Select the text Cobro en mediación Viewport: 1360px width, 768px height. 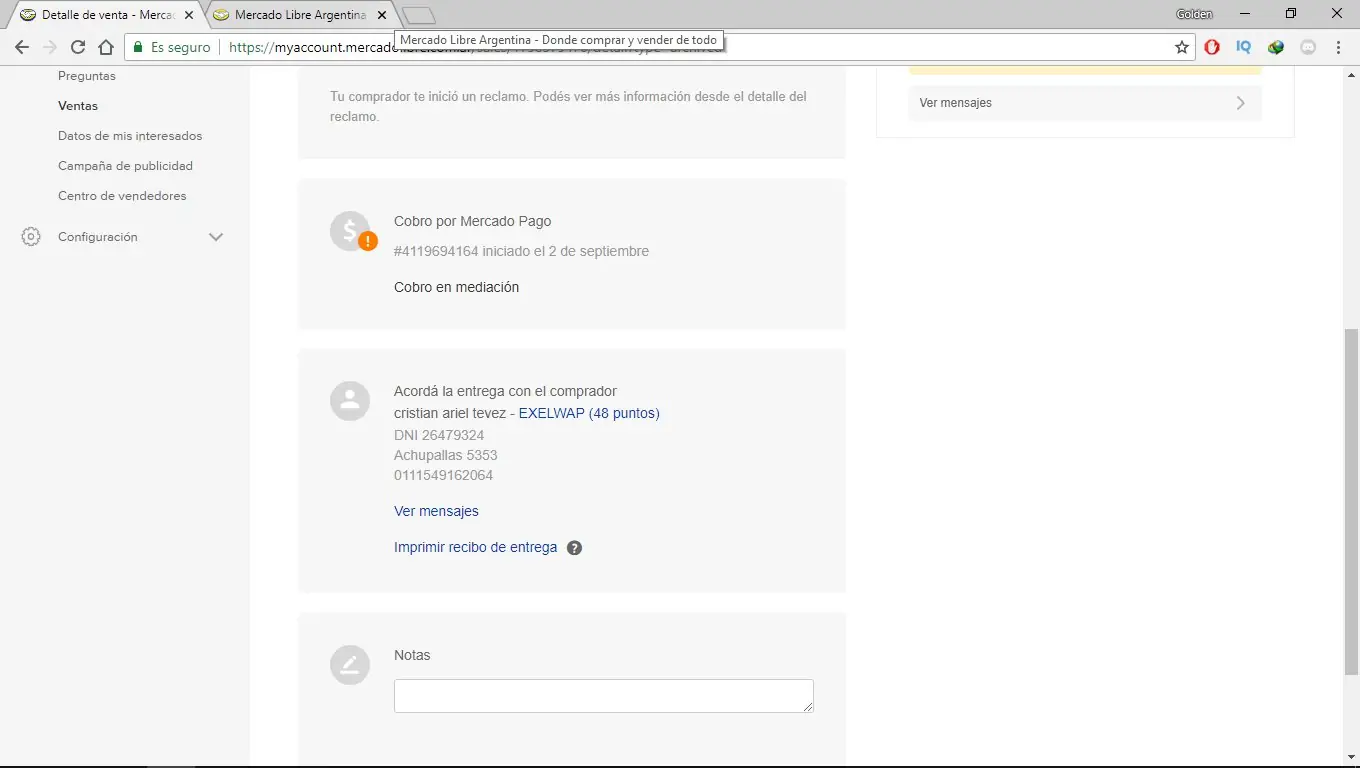(456, 287)
